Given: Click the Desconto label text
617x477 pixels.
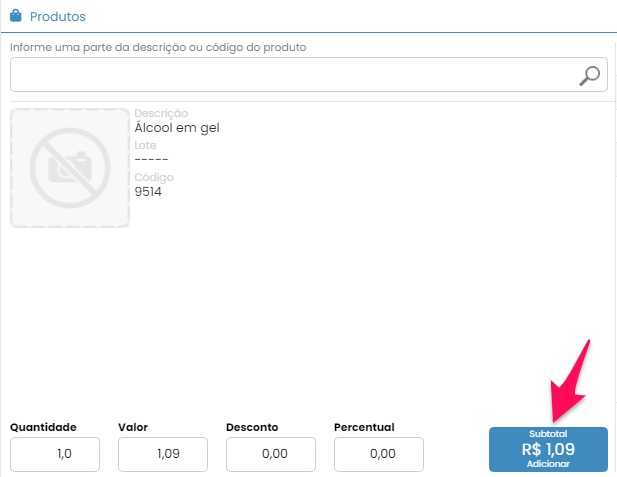Looking at the screenshot, I should point(252,427).
